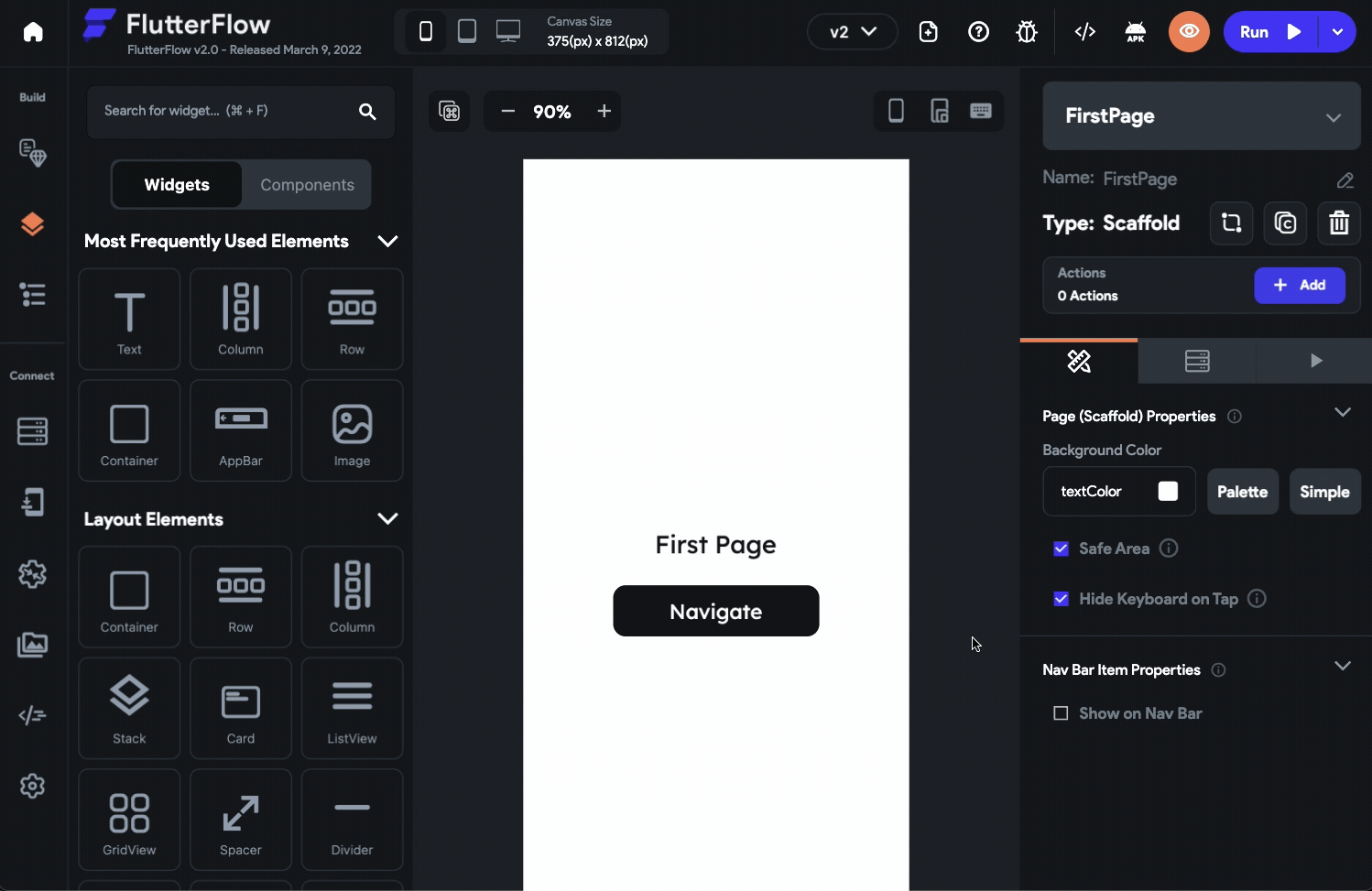Screen dimensions: 1372x891
Task: Switch to the Components tab
Action: coord(307,185)
